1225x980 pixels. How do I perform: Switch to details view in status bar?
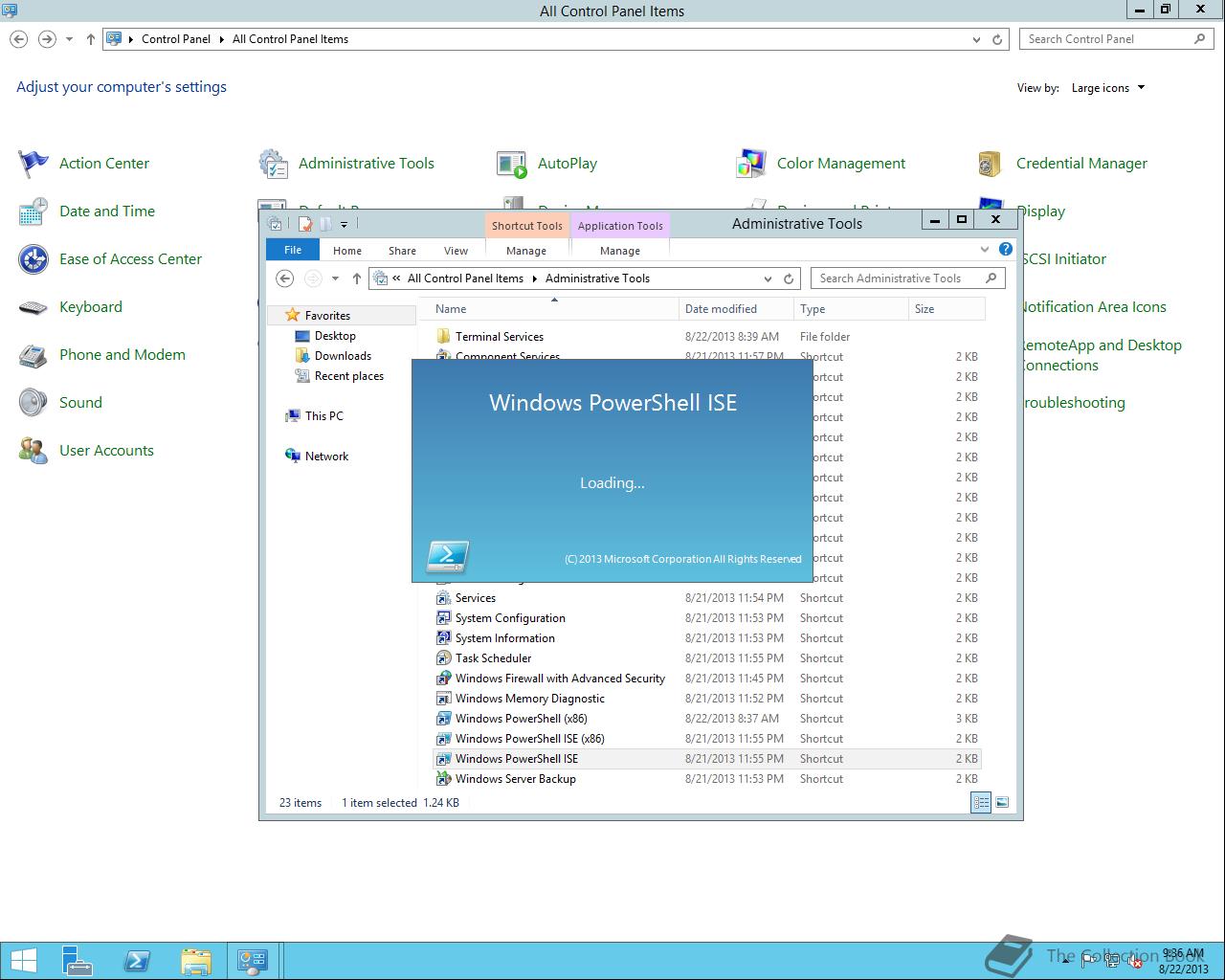pos(981,802)
